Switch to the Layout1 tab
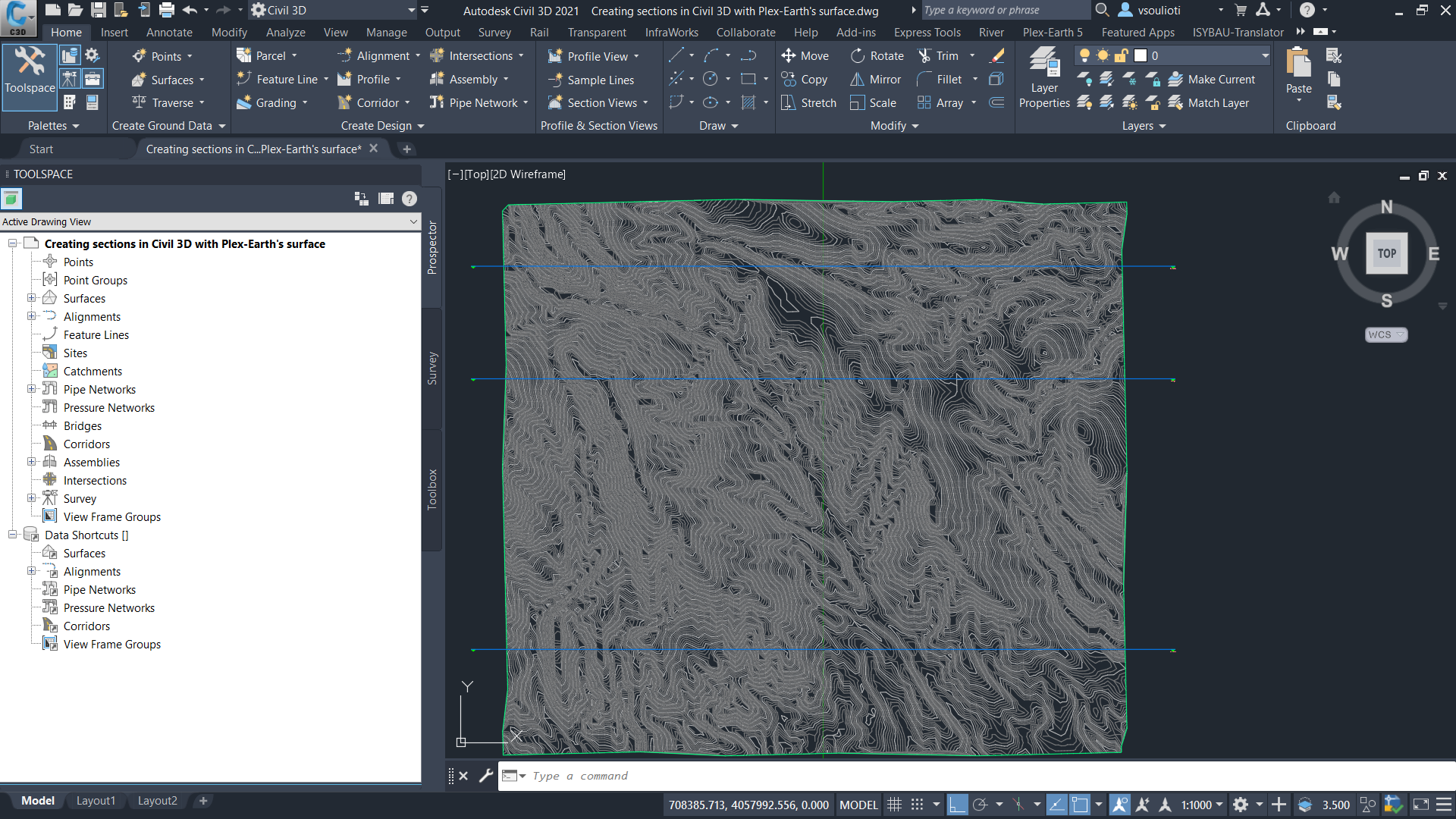 pos(96,801)
